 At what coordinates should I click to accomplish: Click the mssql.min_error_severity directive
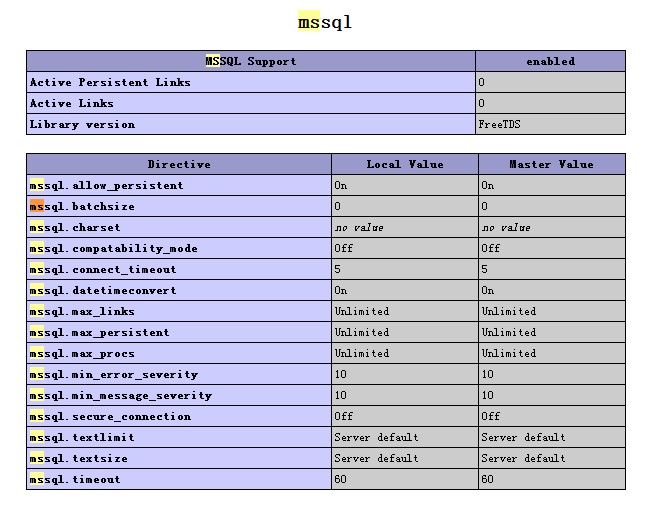[x=114, y=375]
